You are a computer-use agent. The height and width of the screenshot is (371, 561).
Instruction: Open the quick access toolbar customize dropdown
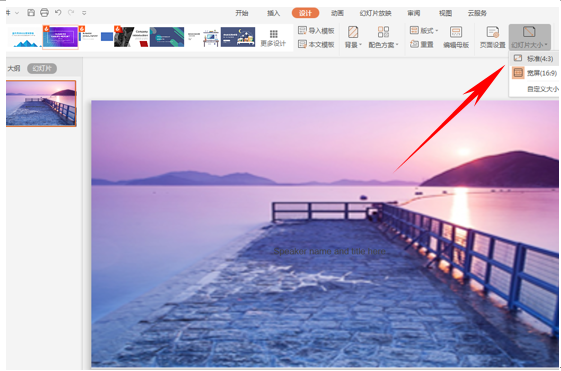click(84, 13)
